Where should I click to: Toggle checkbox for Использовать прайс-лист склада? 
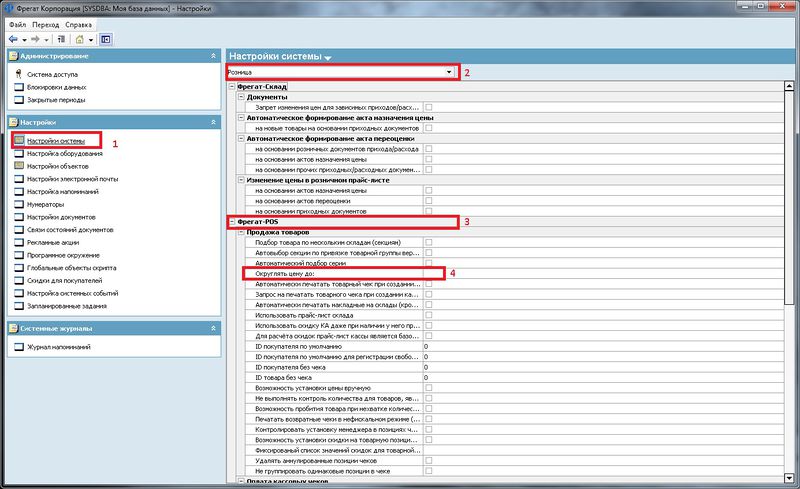429,315
